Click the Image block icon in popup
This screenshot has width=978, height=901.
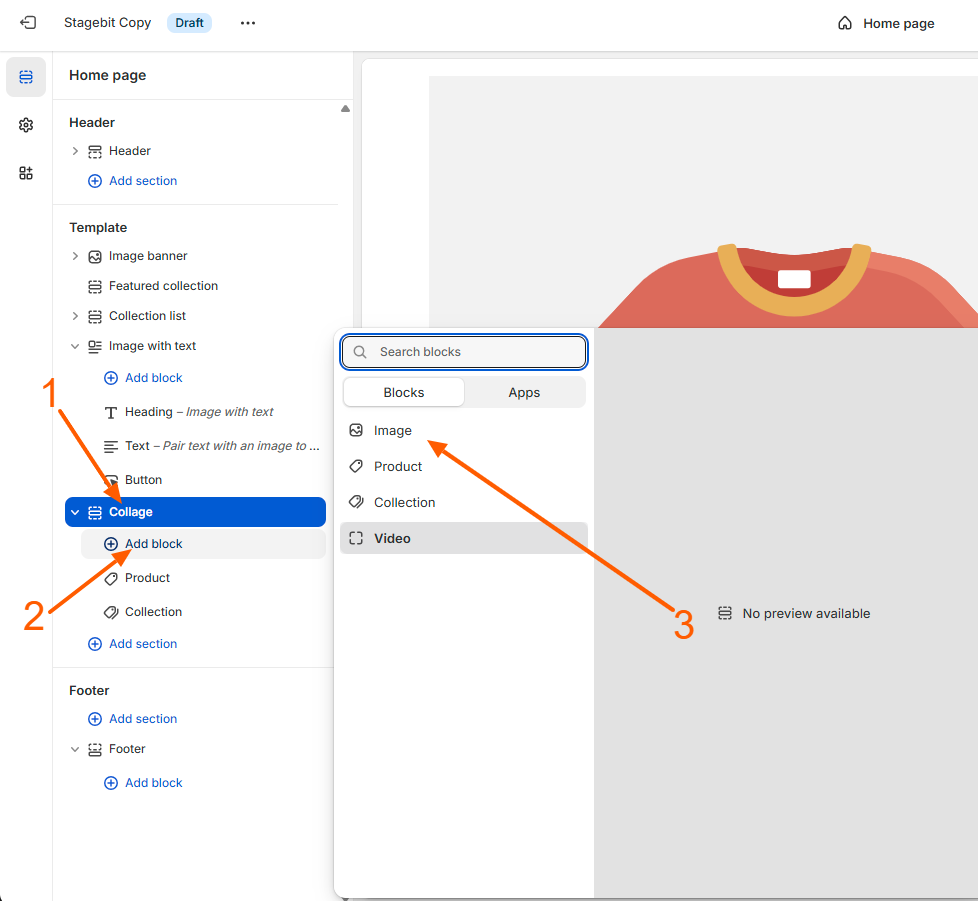356,430
